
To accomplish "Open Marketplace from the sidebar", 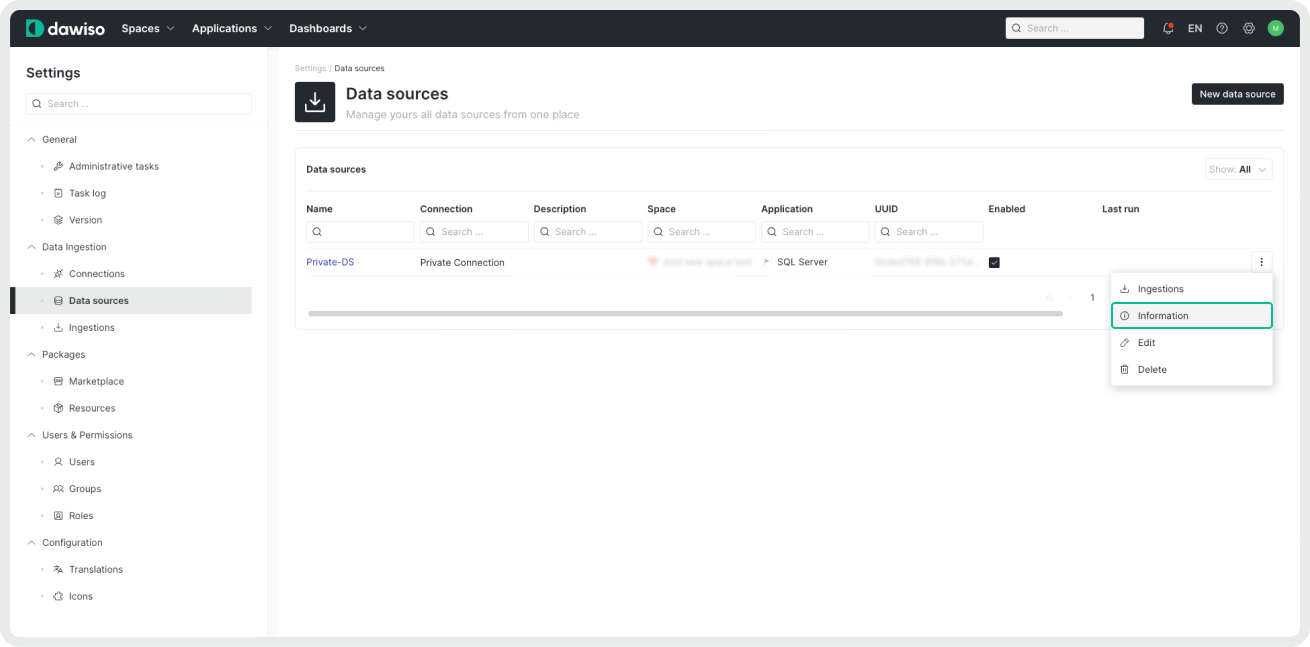I will click(x=96, y=381).
